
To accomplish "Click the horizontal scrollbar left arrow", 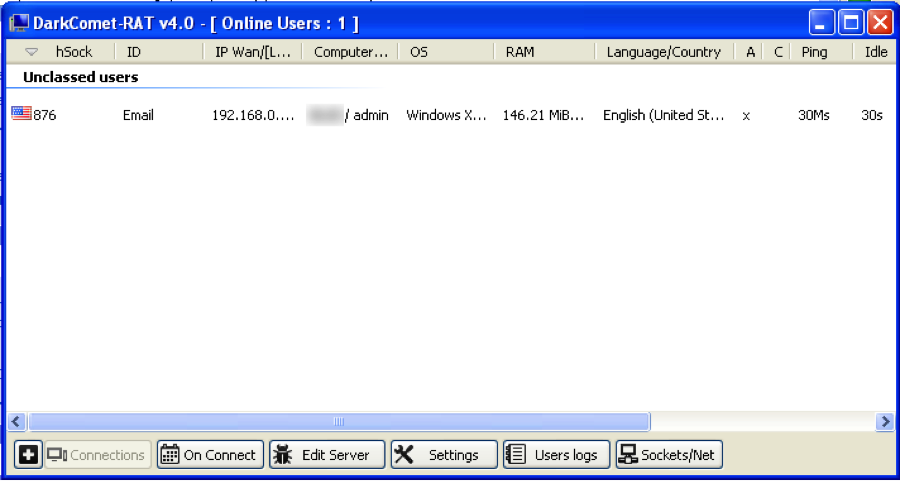I will pyautogui.click(x=16, y=422).
